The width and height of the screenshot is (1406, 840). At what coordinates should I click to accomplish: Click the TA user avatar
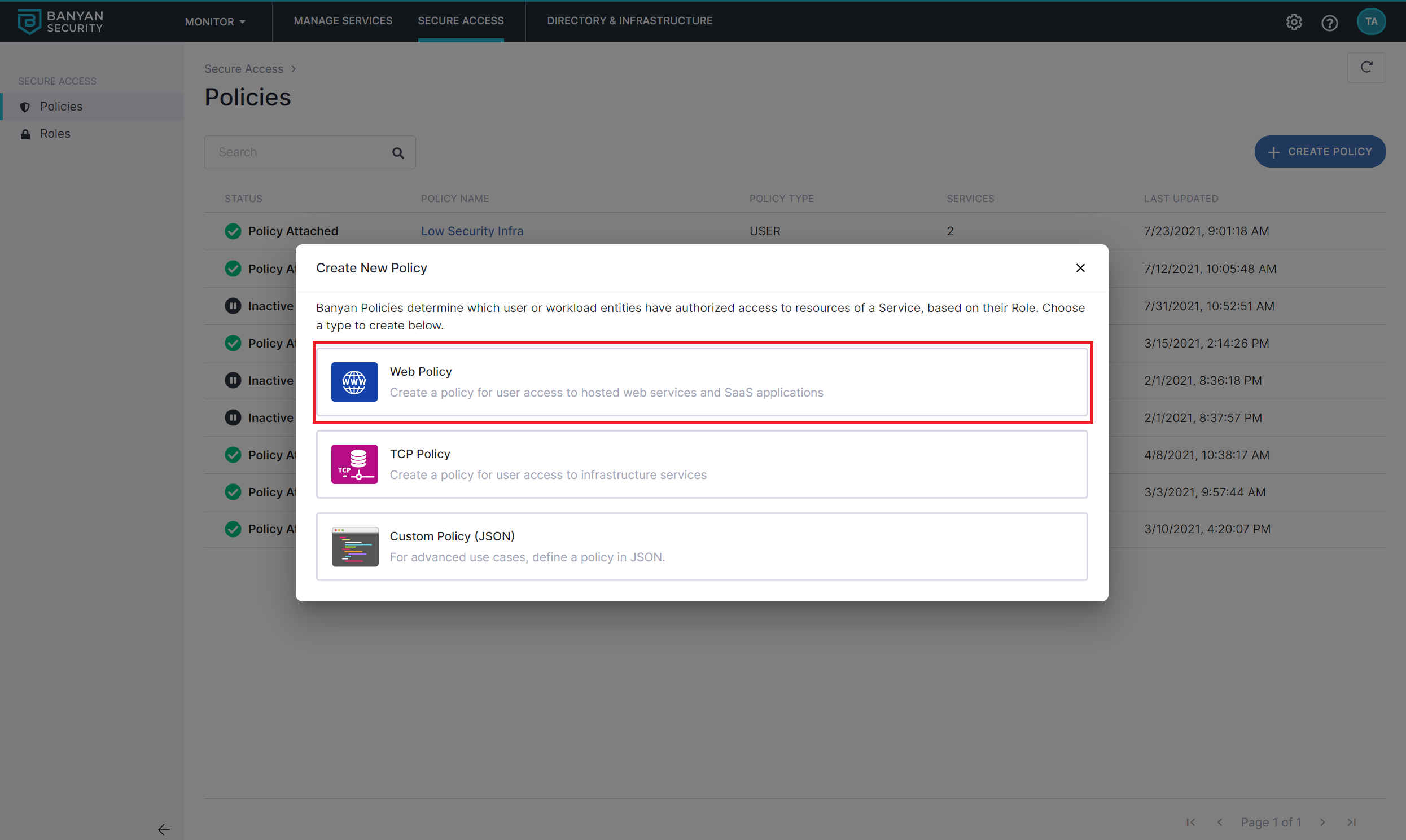tap(1371, 22)
